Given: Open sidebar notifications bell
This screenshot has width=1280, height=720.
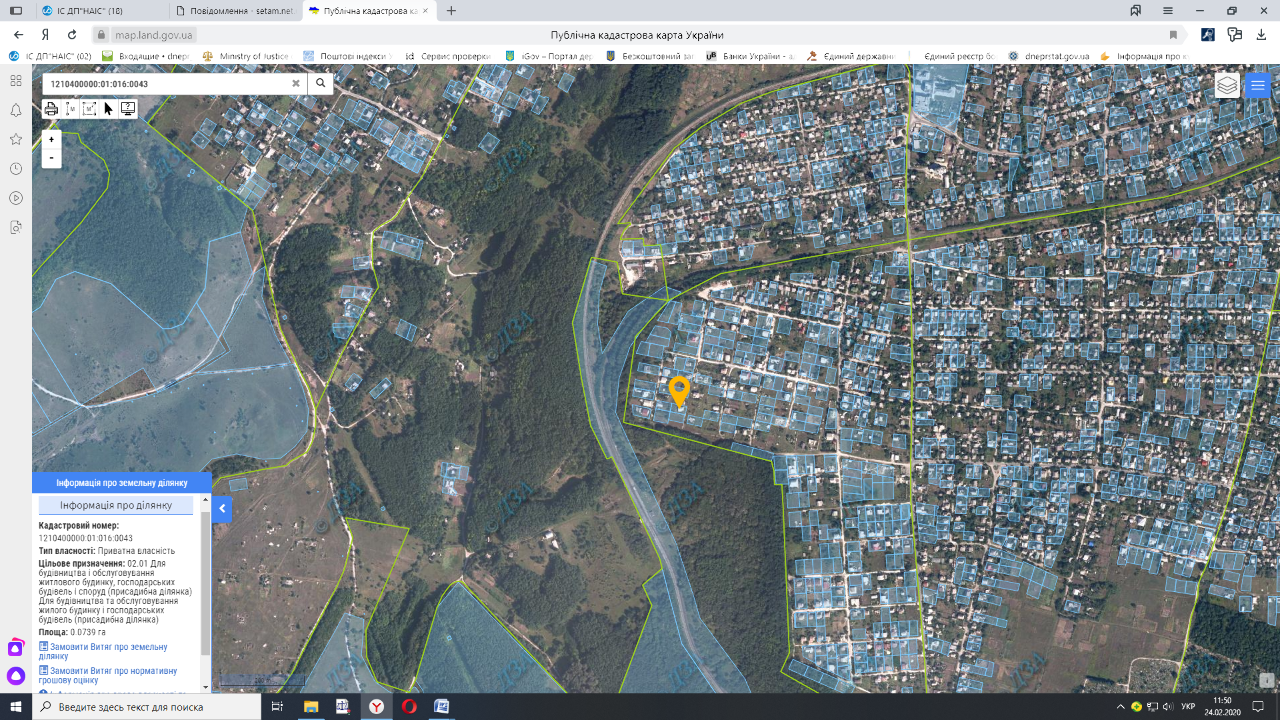Looking at the screenshot, I should pos(16,110).
